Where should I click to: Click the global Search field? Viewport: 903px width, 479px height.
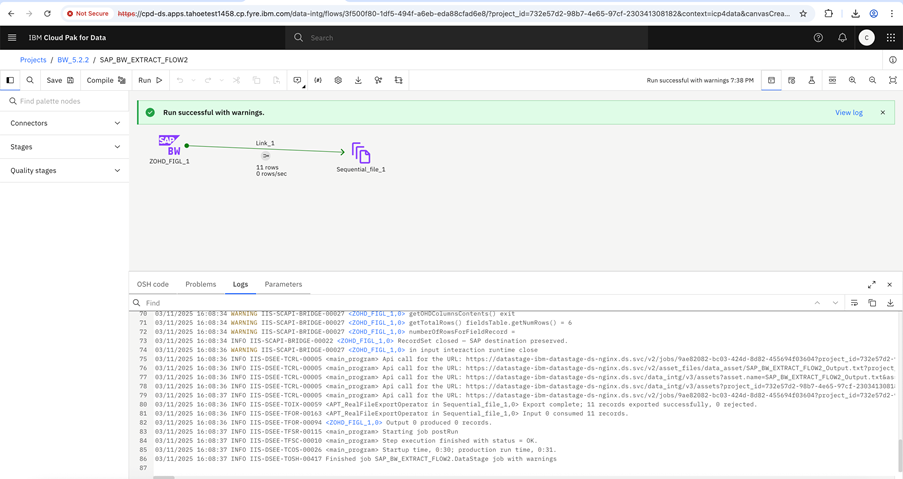pyautogui.click(x=466, y=37)
